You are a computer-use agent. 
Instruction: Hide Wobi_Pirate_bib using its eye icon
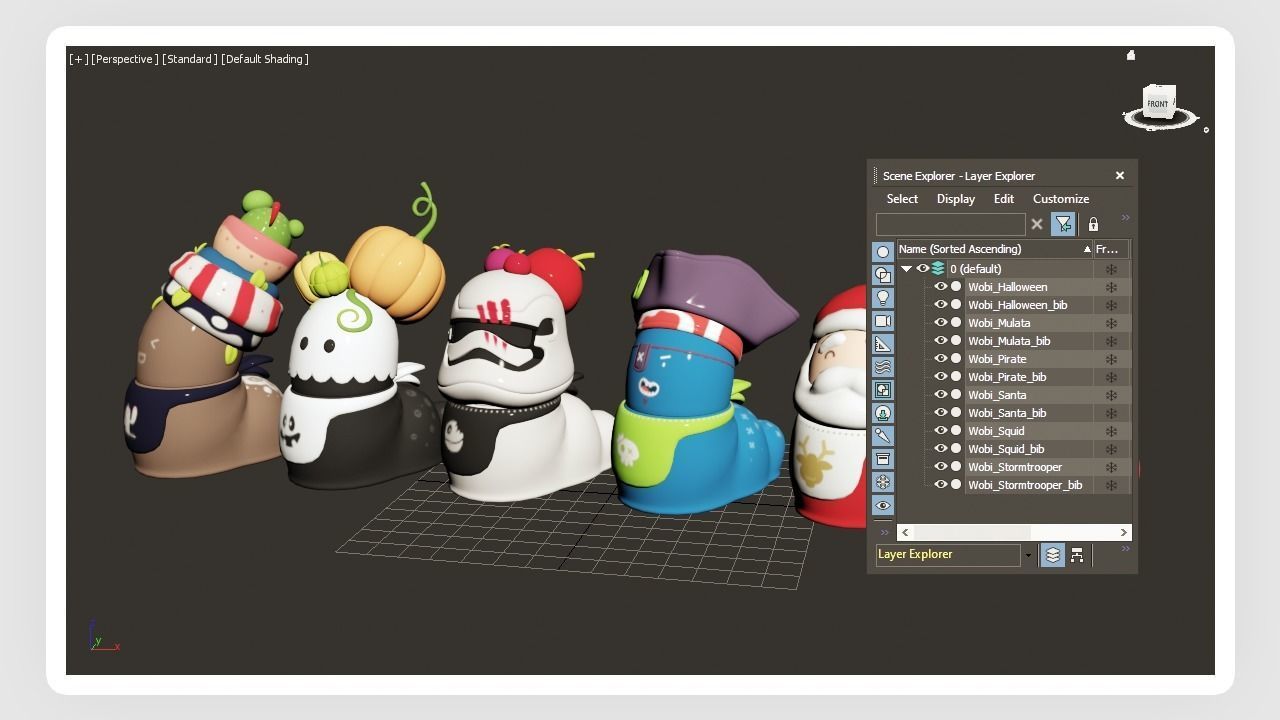[x=940, y=376]
